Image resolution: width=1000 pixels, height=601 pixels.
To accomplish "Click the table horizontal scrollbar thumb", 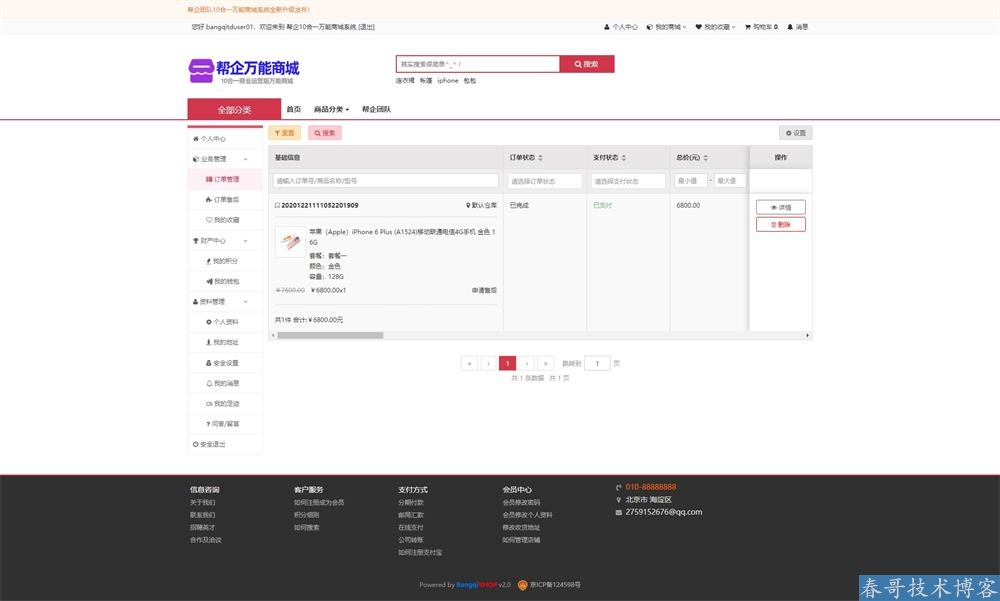I will pos(330,335).
